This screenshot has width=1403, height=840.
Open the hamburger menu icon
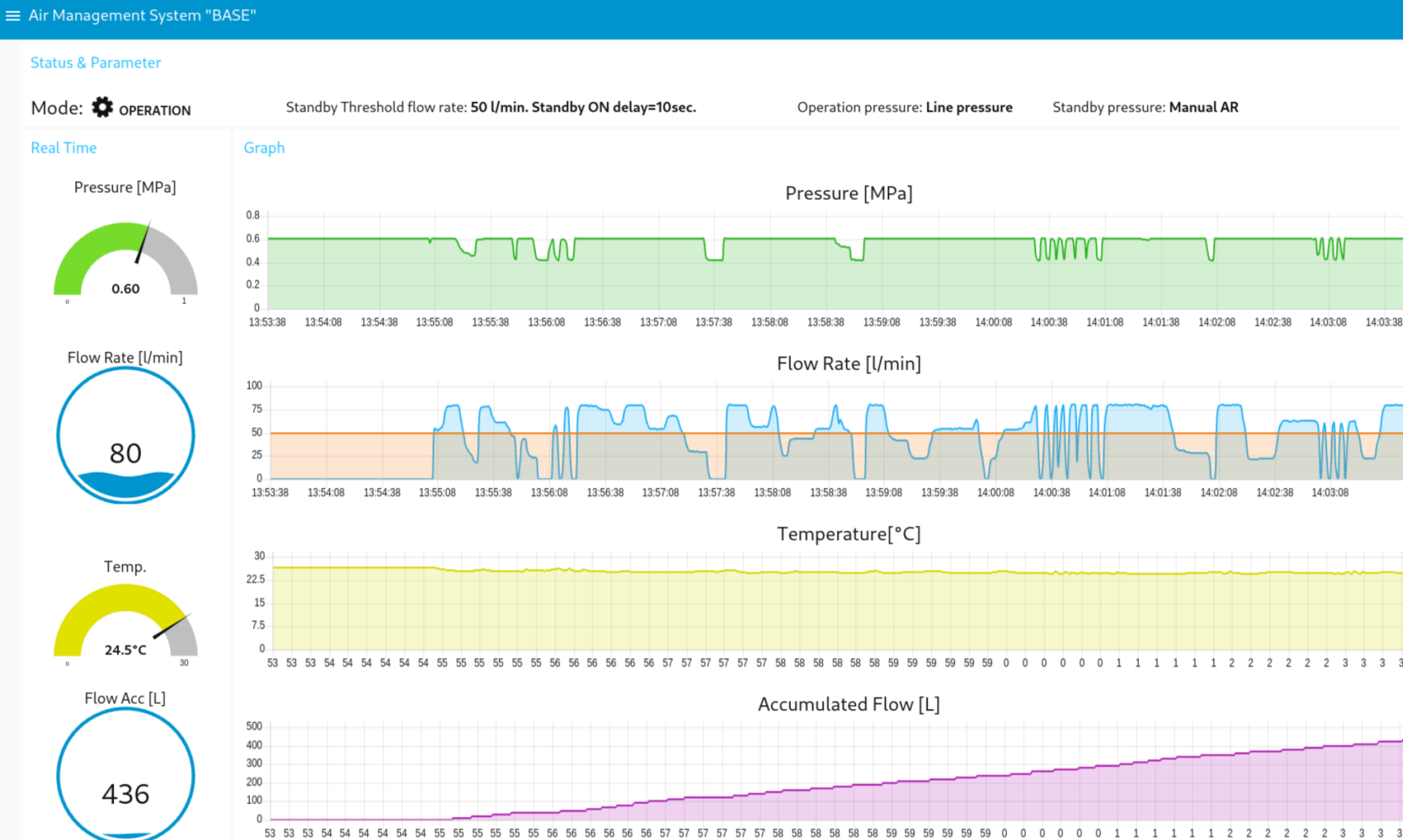(x=13, y=16)
